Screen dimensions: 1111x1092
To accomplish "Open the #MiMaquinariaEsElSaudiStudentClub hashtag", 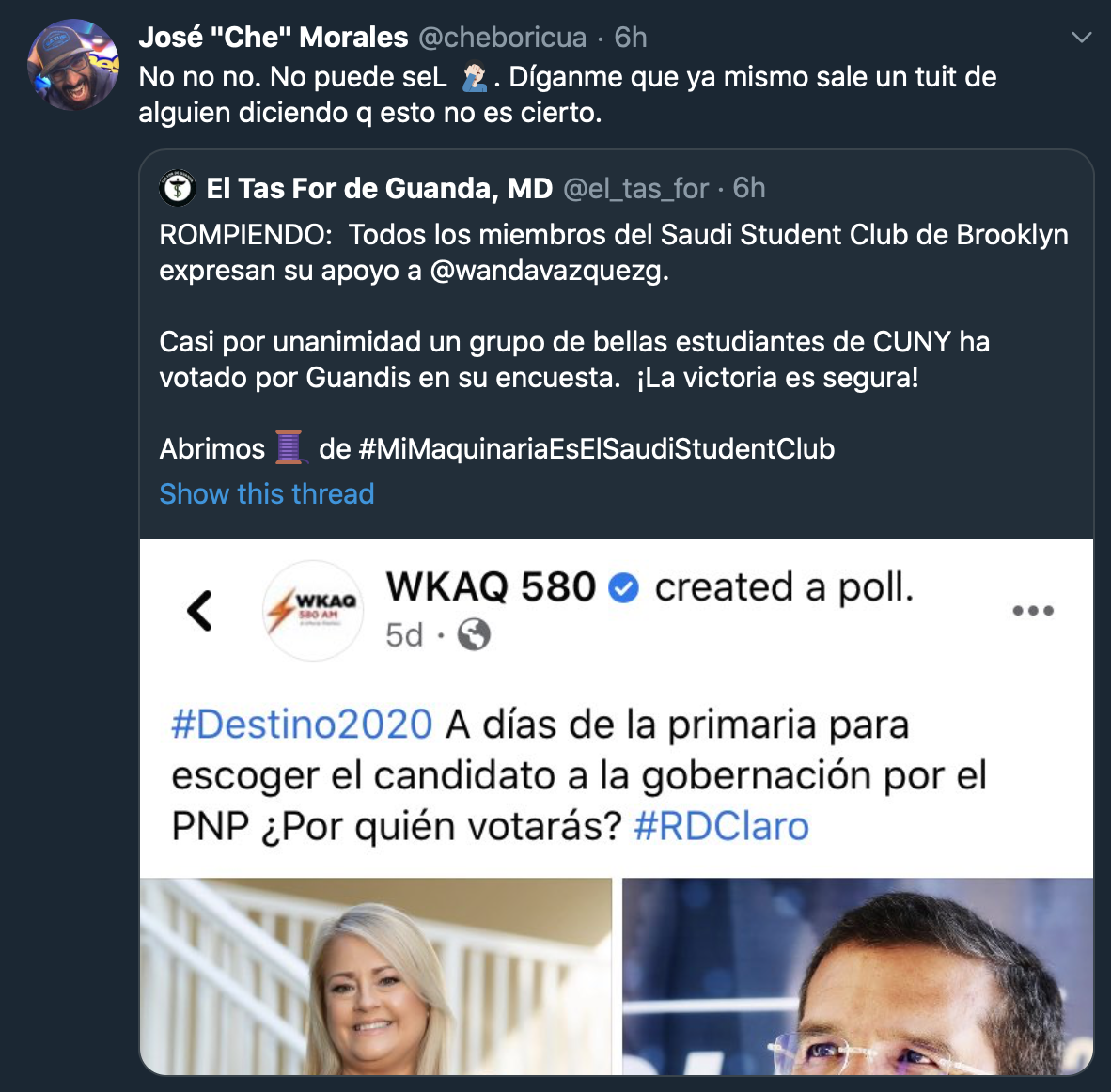I will click(597, 448).
